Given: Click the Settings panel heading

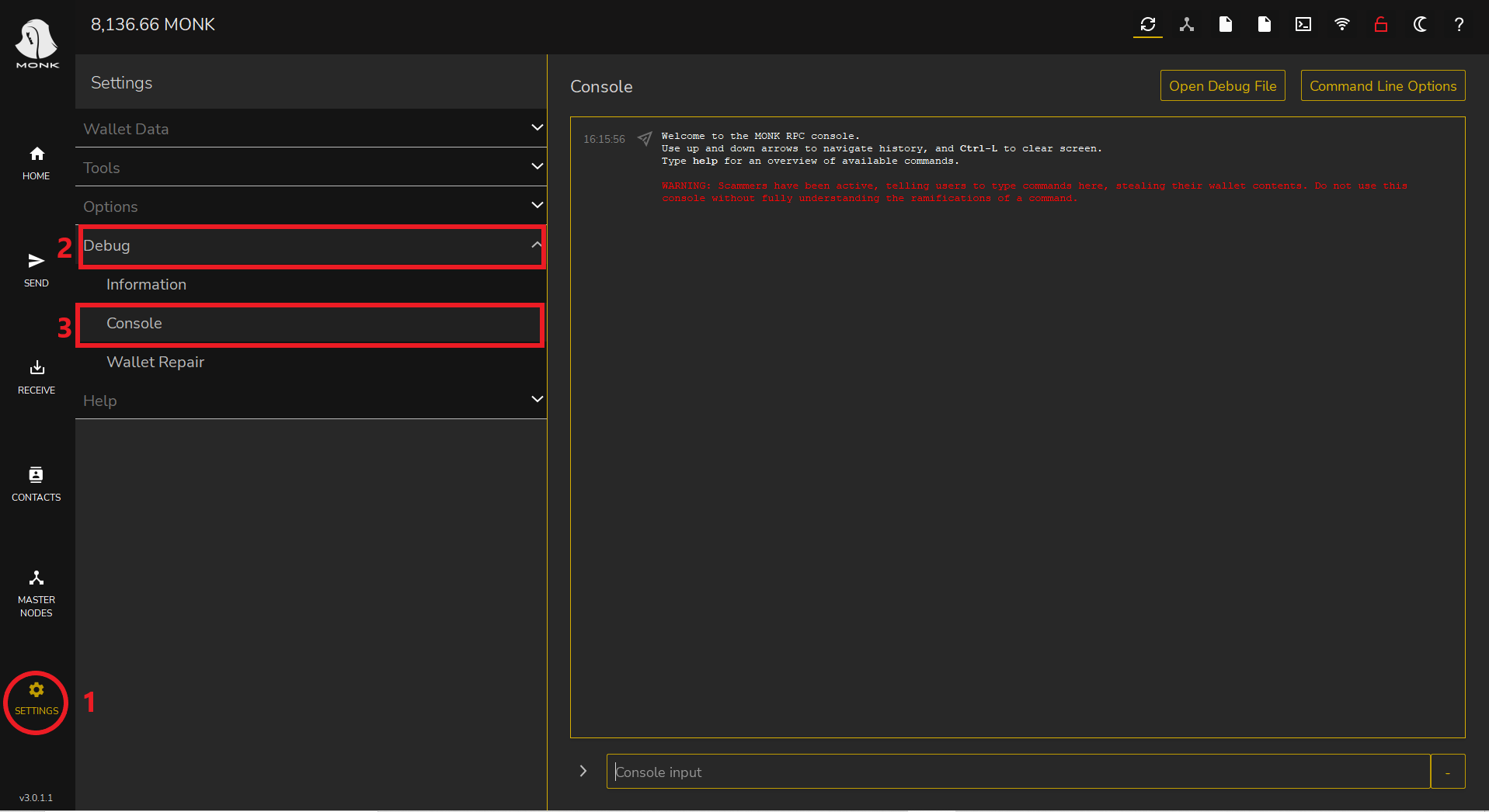Looking at the screenshot, I should coord(121,82).
